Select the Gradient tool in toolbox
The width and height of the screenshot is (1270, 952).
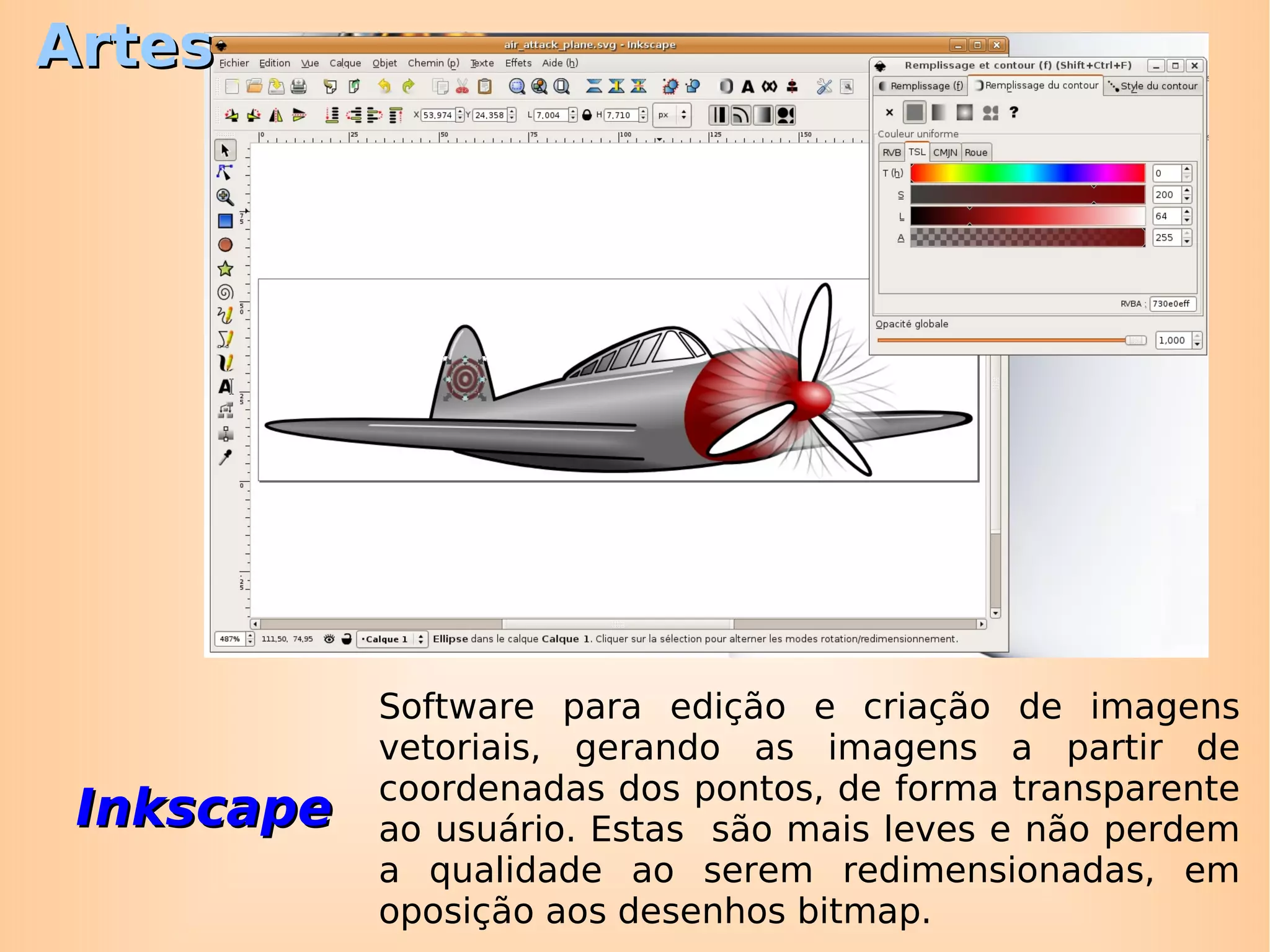[x=226, y=433]
